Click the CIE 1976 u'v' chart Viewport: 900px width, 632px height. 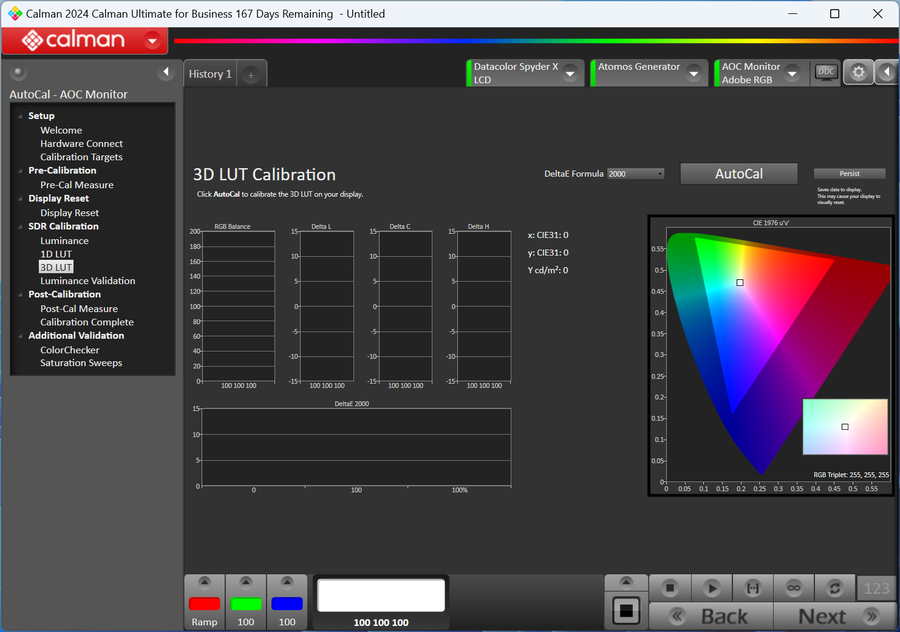[x=771, y=355]
